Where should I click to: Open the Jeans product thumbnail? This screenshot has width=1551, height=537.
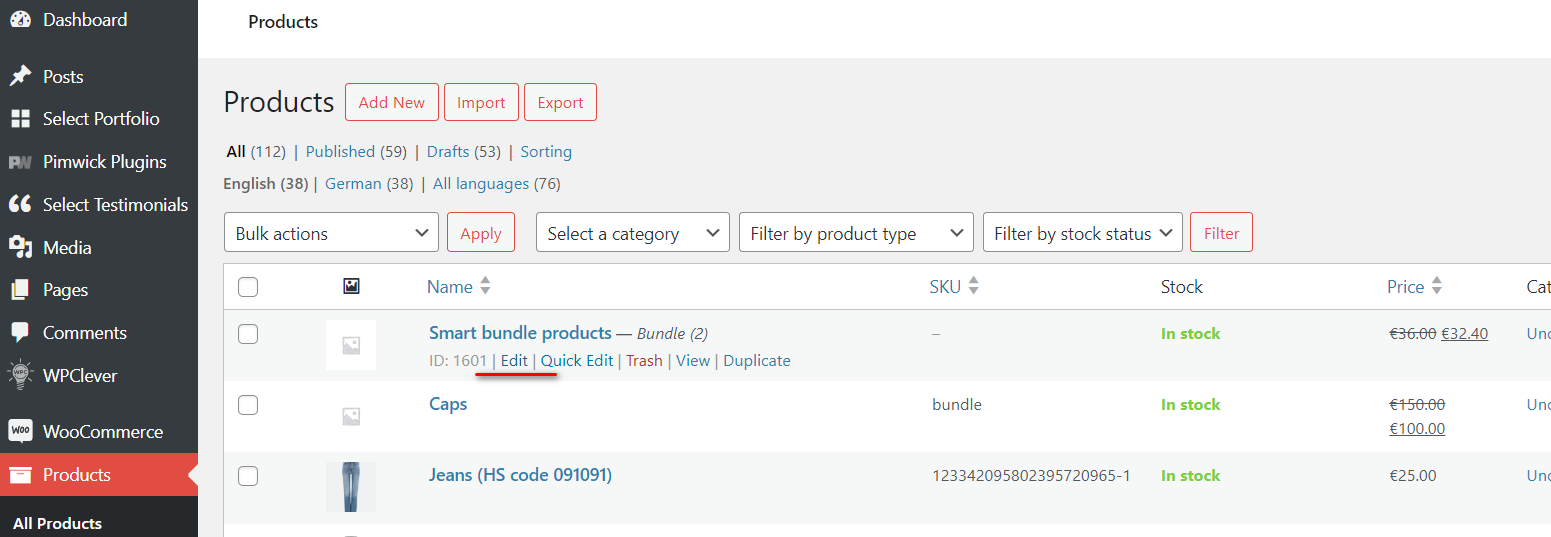(x=351, y=487)
